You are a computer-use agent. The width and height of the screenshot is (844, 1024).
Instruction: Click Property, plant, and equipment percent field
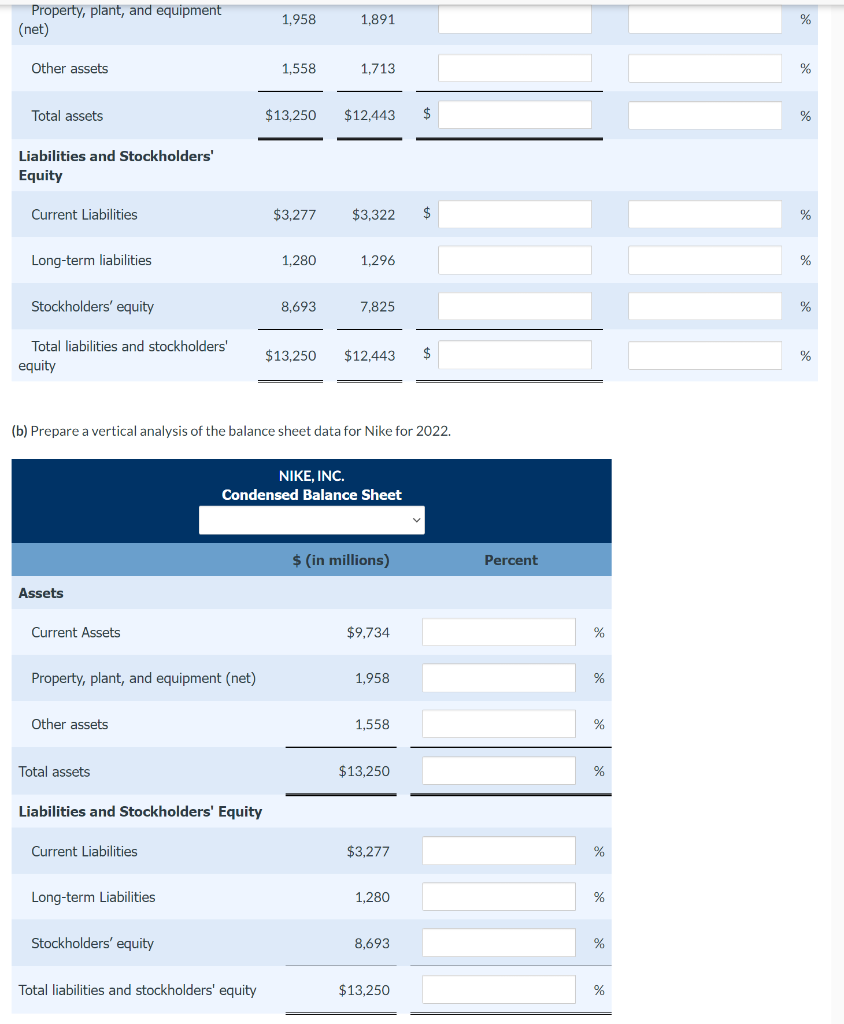pyautogui.click(x=498, y=677)
